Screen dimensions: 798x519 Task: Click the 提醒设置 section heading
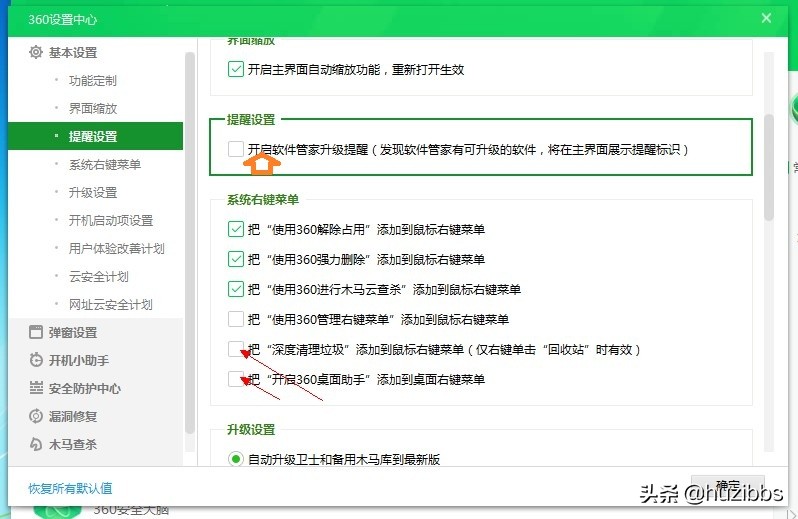tap(251, 120)
